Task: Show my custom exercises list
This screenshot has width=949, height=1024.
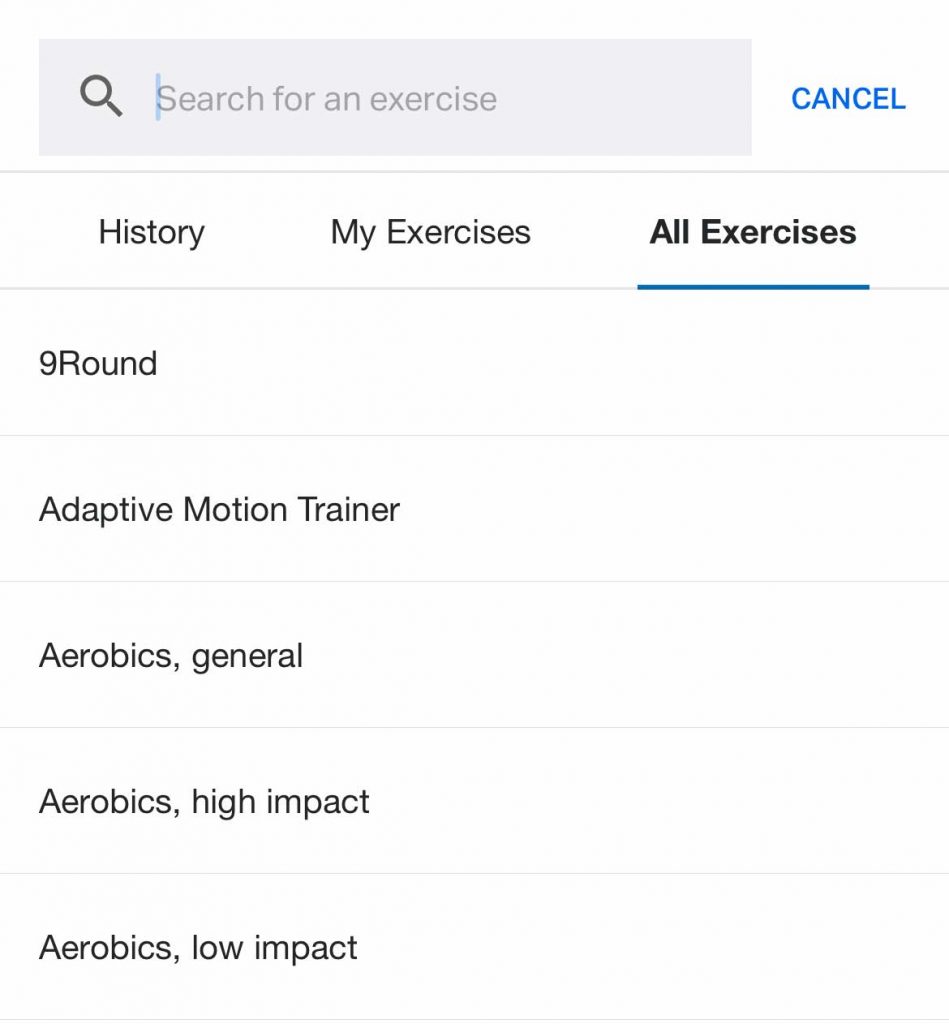Action: click(430, 232)
